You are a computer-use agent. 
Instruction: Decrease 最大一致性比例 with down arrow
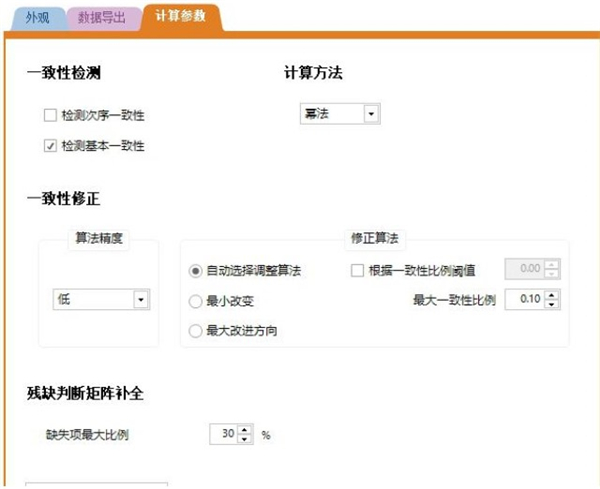pos(553,304)
